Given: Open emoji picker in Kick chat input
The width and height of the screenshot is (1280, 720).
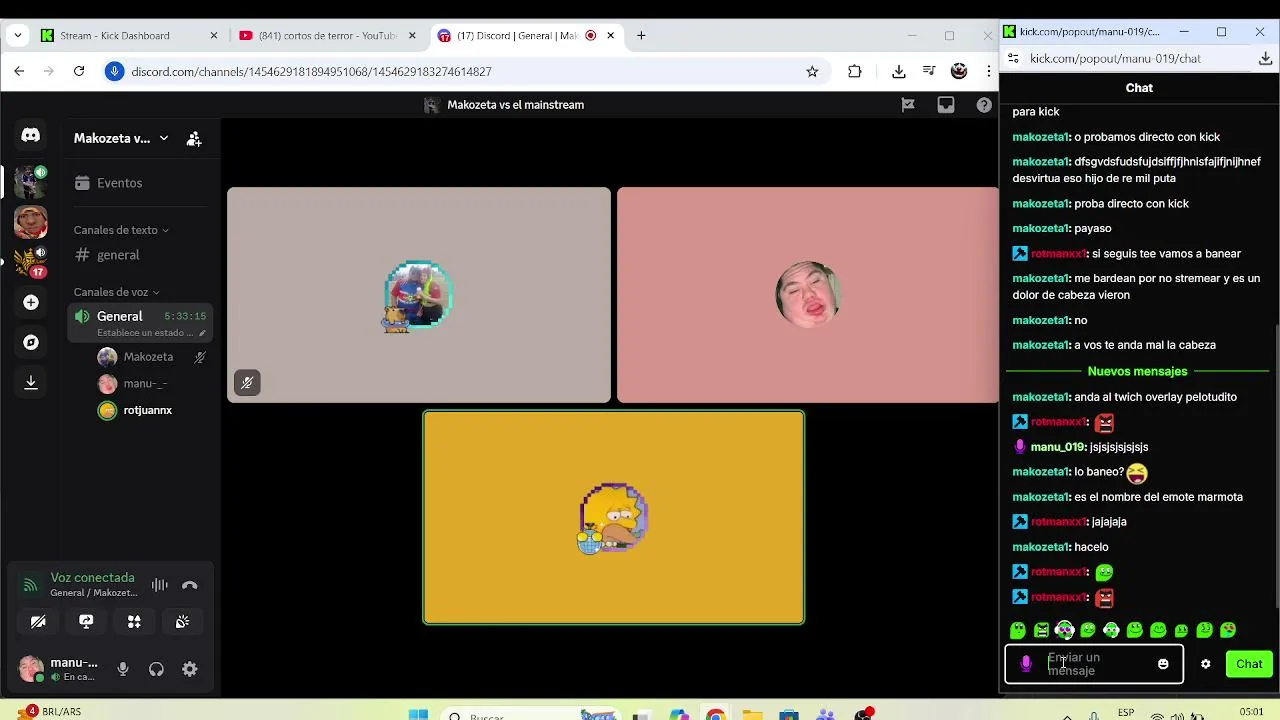Looking at the screenshot, I should coord(1163,664).
